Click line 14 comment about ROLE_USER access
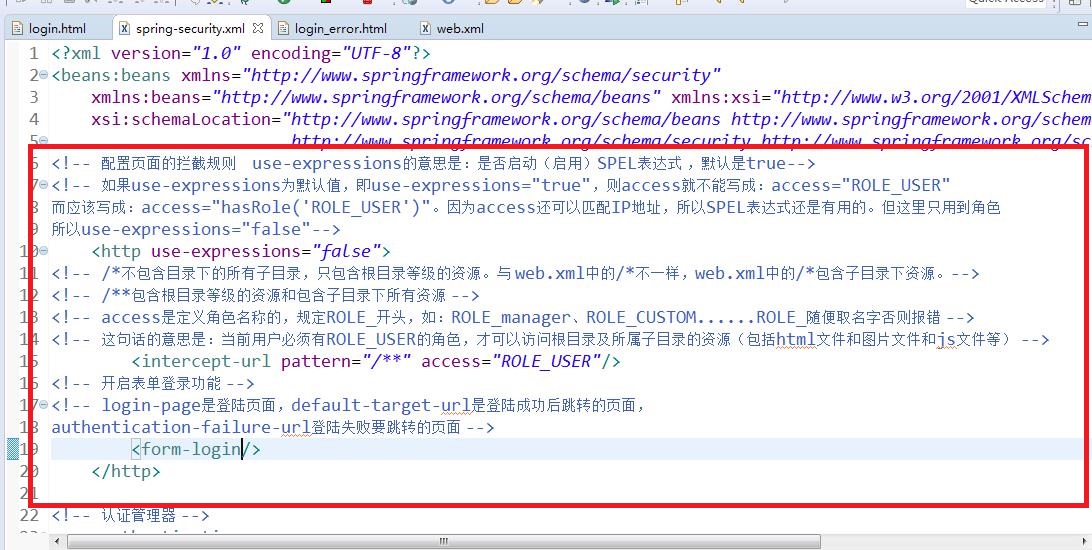This screenshot has width=1092, height=550. pyautogui.click(x=550, y=339)
